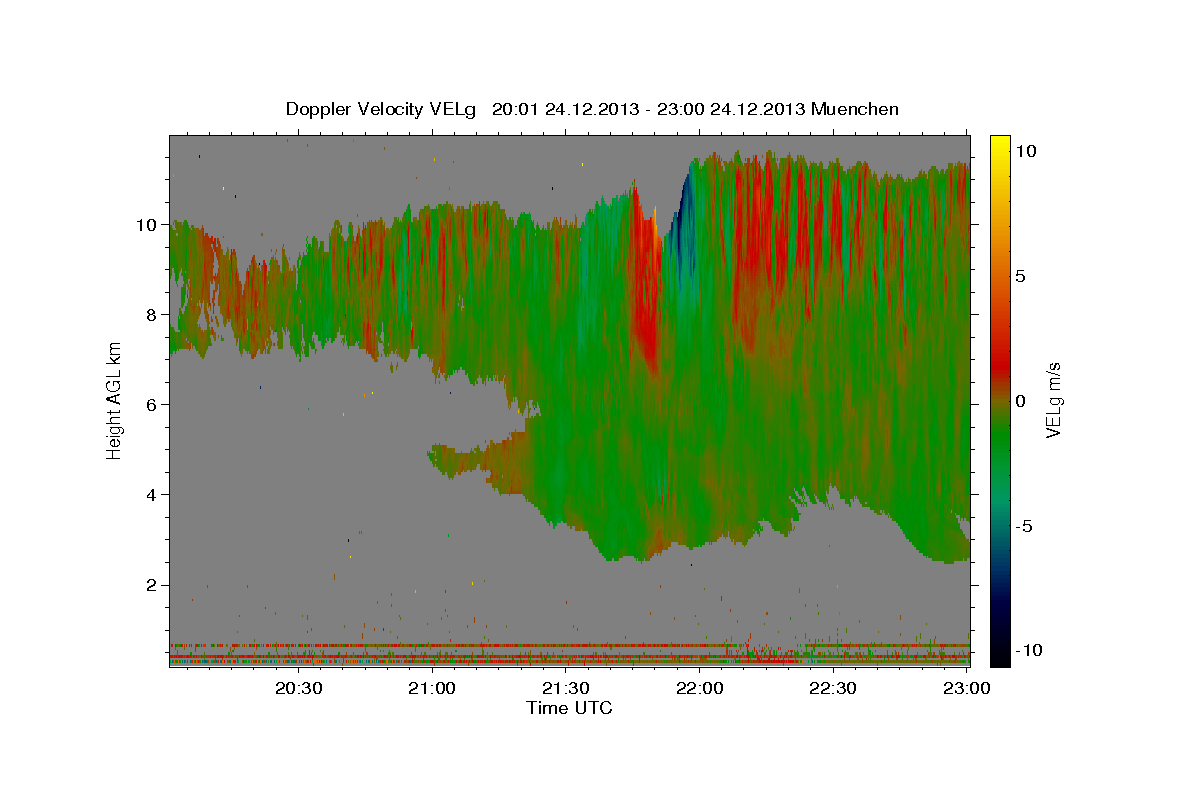Select the 'Time UTC' axis label
Image resolution: width=1200 pixels, height=800 pixels.
coord(569,708)
